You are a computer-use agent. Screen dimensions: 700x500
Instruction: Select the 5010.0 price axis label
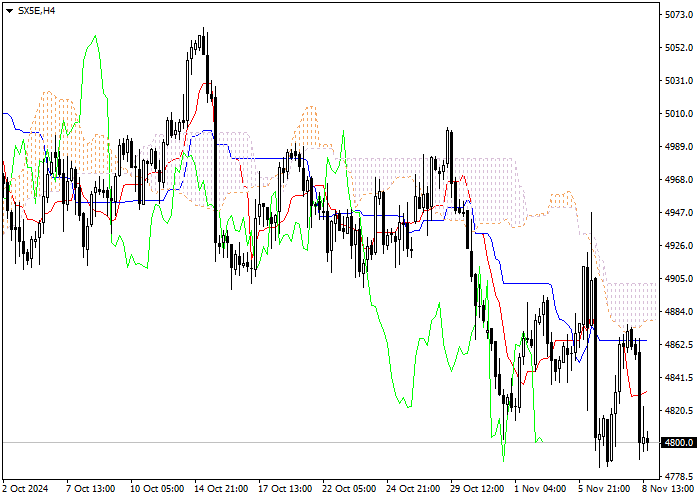(679, 114)
